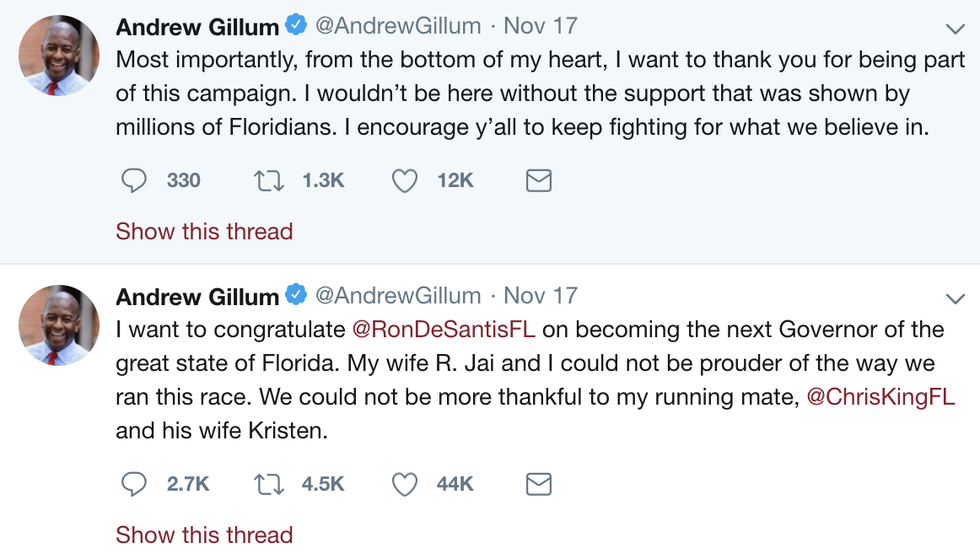Screen dimensions: 980x558
Task: Send the first tweet via direct message
Action: click(538, 181)
